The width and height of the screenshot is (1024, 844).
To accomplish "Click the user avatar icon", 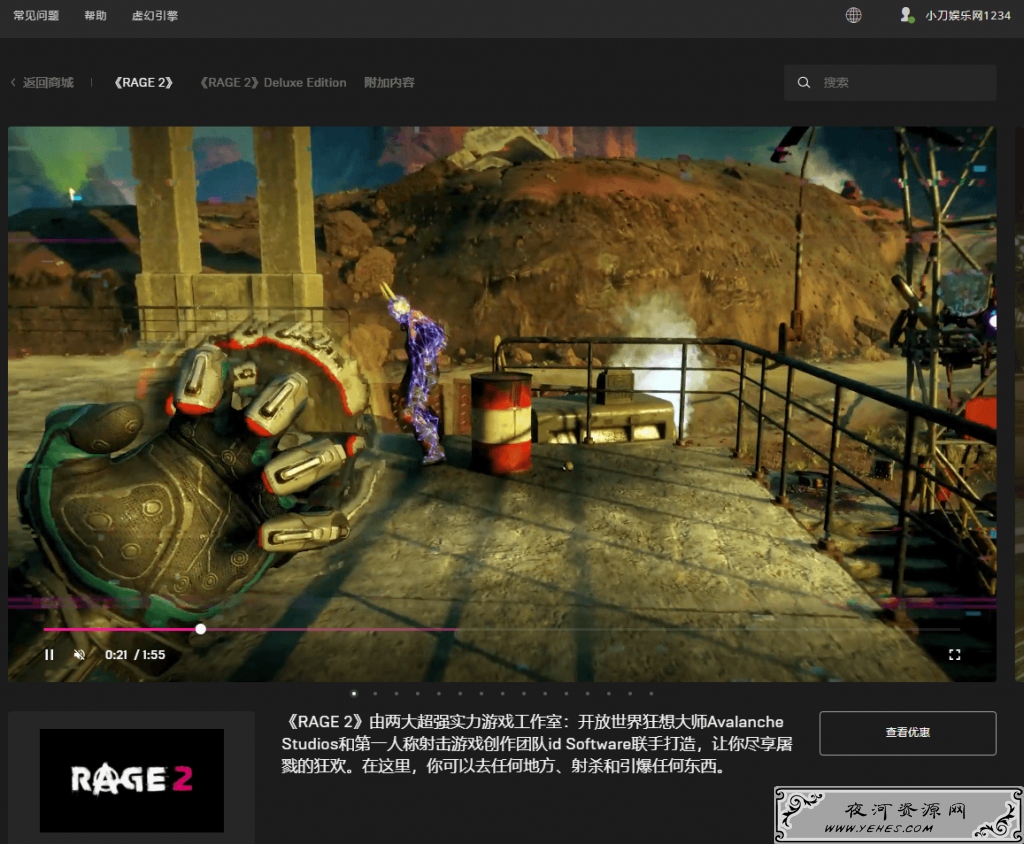I will coord(906,15).
